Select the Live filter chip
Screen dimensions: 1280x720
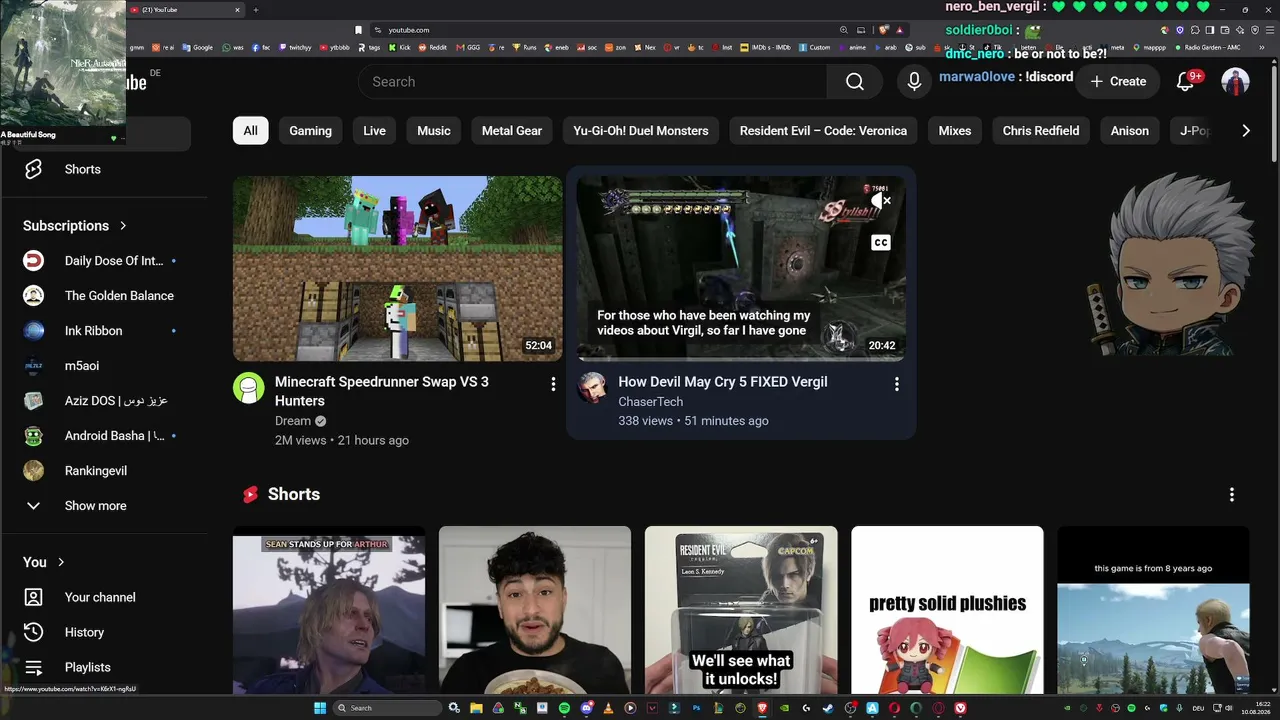374,131
